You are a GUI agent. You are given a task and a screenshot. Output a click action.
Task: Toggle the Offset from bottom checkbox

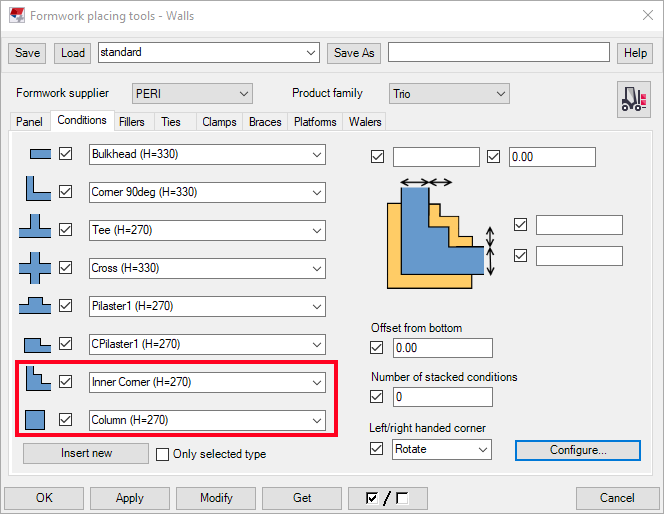[377, 348]
